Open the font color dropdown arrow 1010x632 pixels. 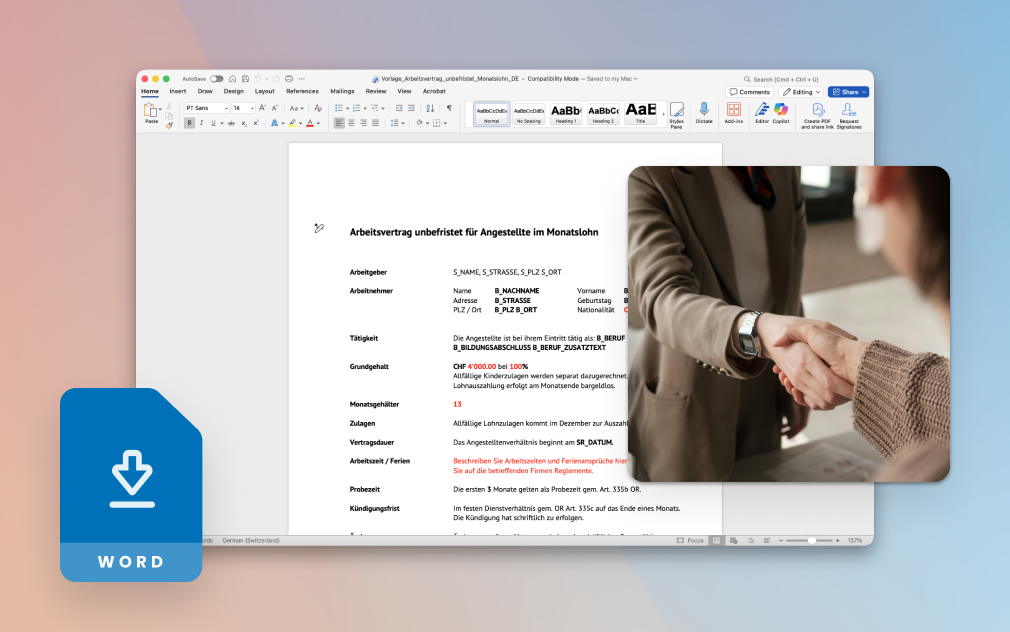[x=318, y=124]
